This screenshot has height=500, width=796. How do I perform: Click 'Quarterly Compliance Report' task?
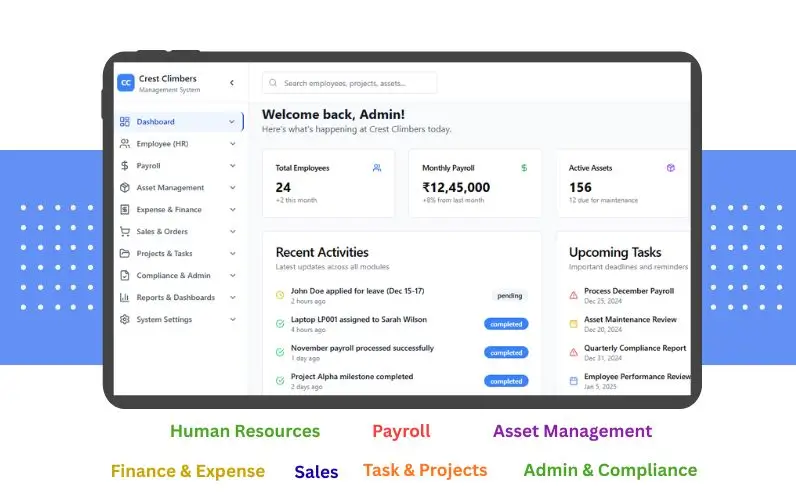[x=635, y=348]
